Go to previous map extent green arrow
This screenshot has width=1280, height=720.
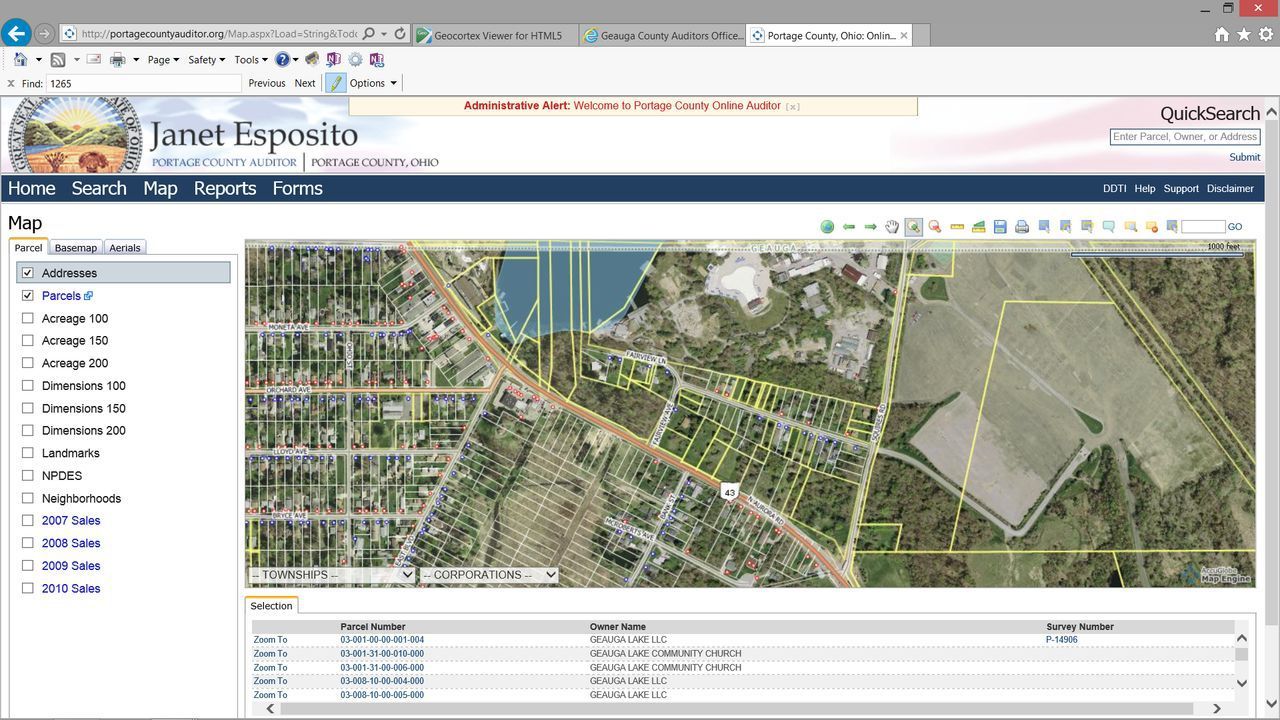[x=849, y=227]
